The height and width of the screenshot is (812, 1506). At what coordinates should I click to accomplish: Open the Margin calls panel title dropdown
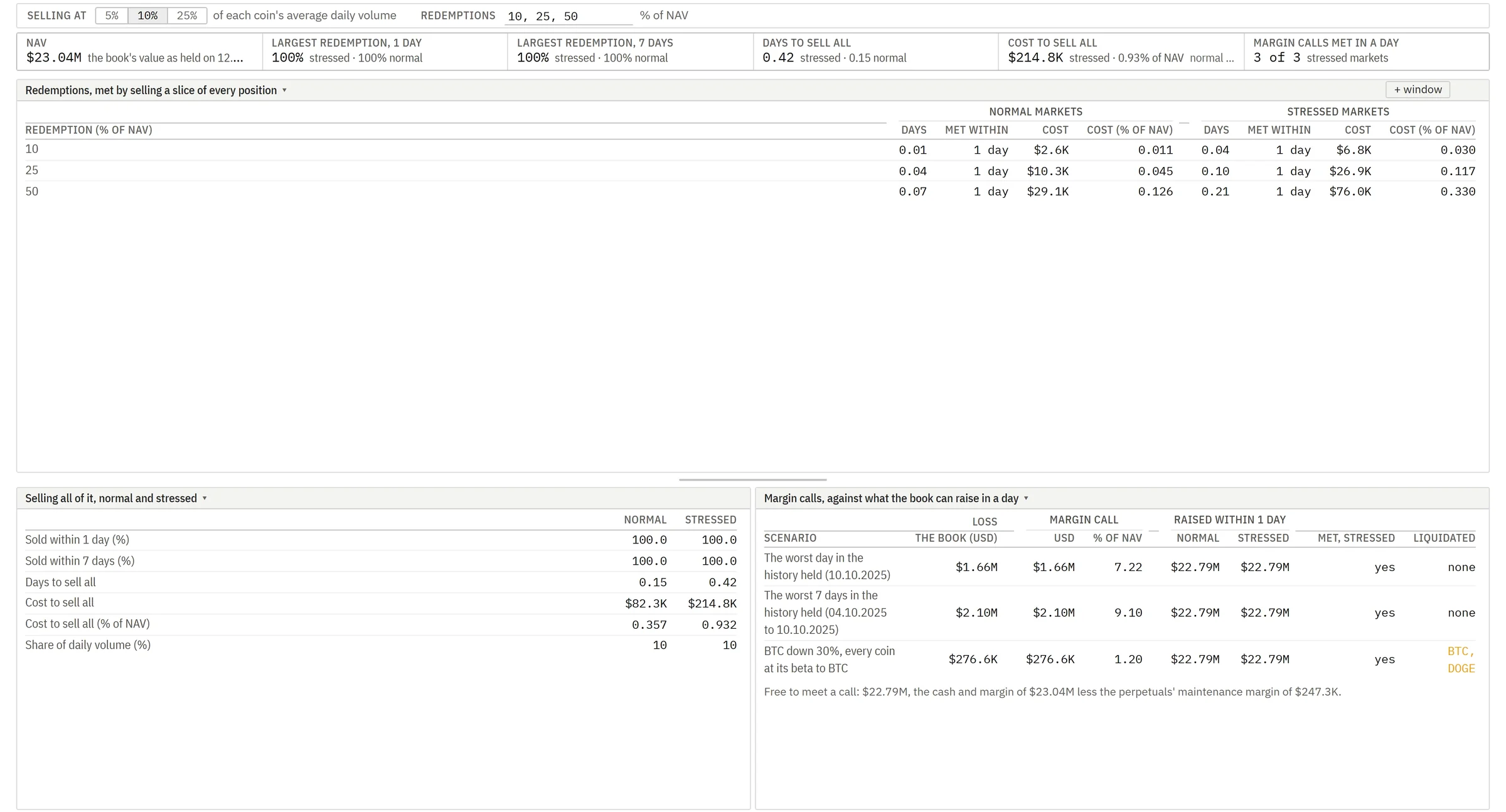896,498
